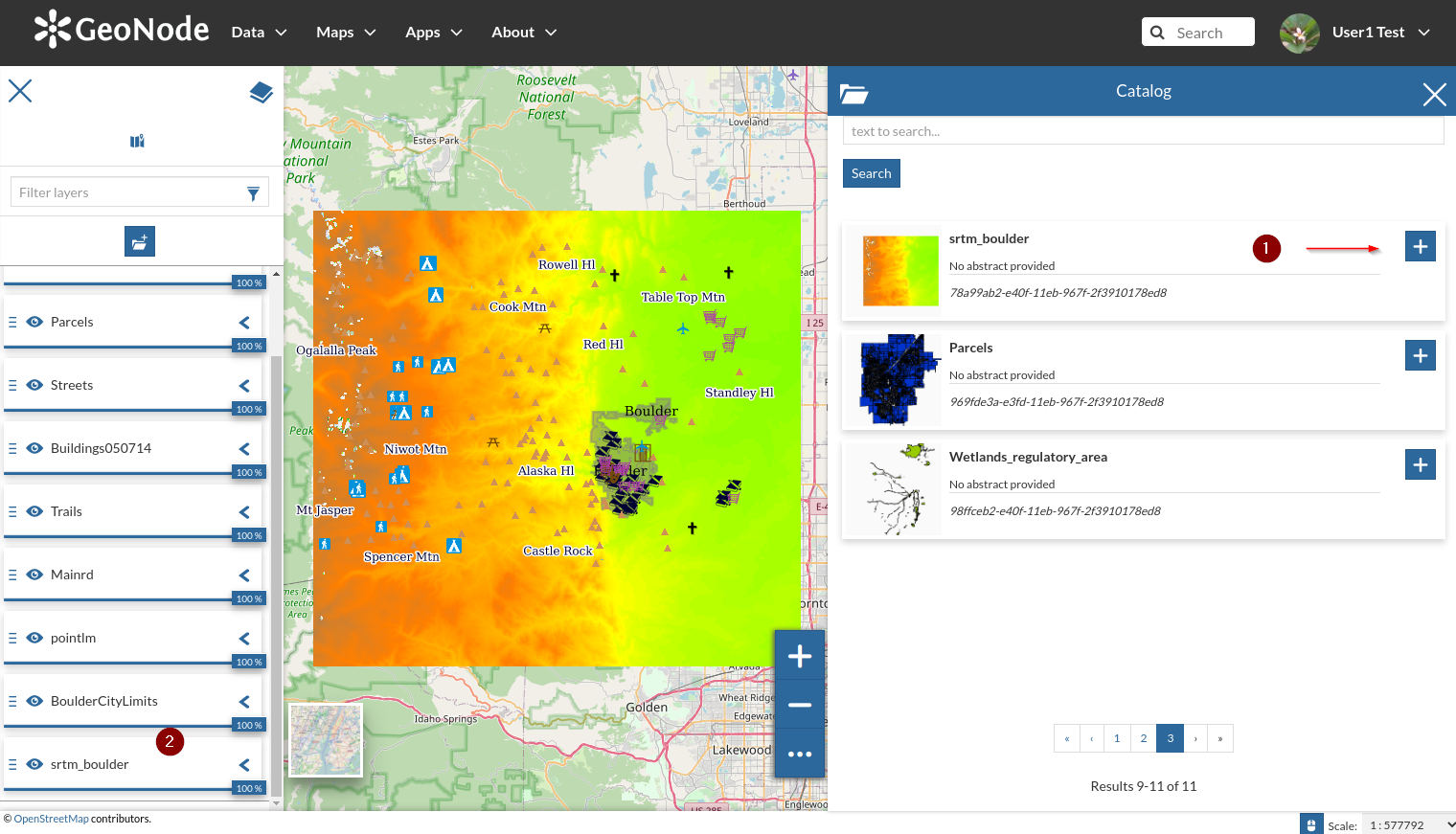Grab the Trails layer drag handle
This screenshot has width=1456, height=834.
[x=12, y=511]
